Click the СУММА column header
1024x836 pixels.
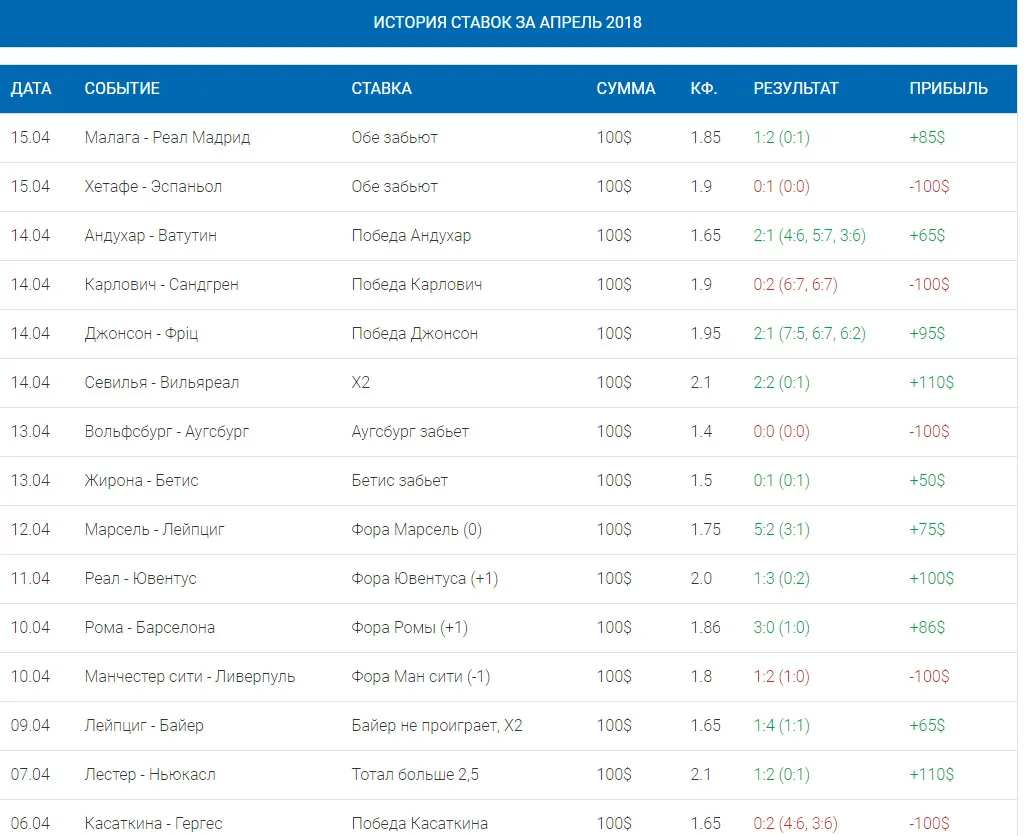point(626,88)
